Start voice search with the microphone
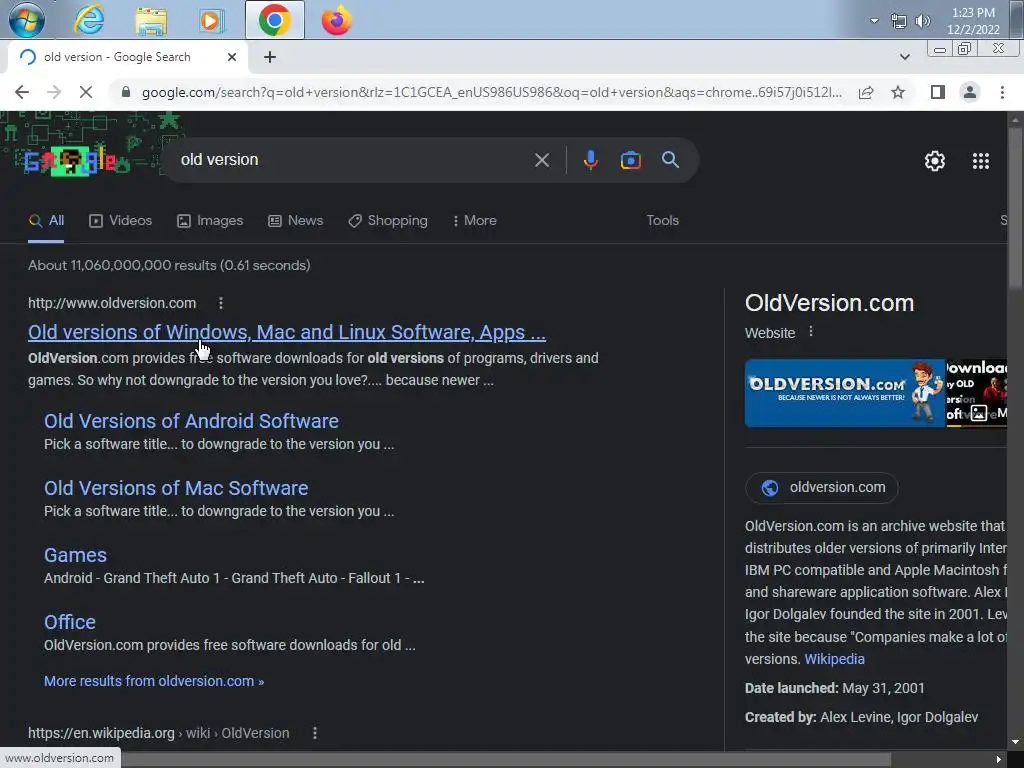1024x768 pixels. click(590, 160)
